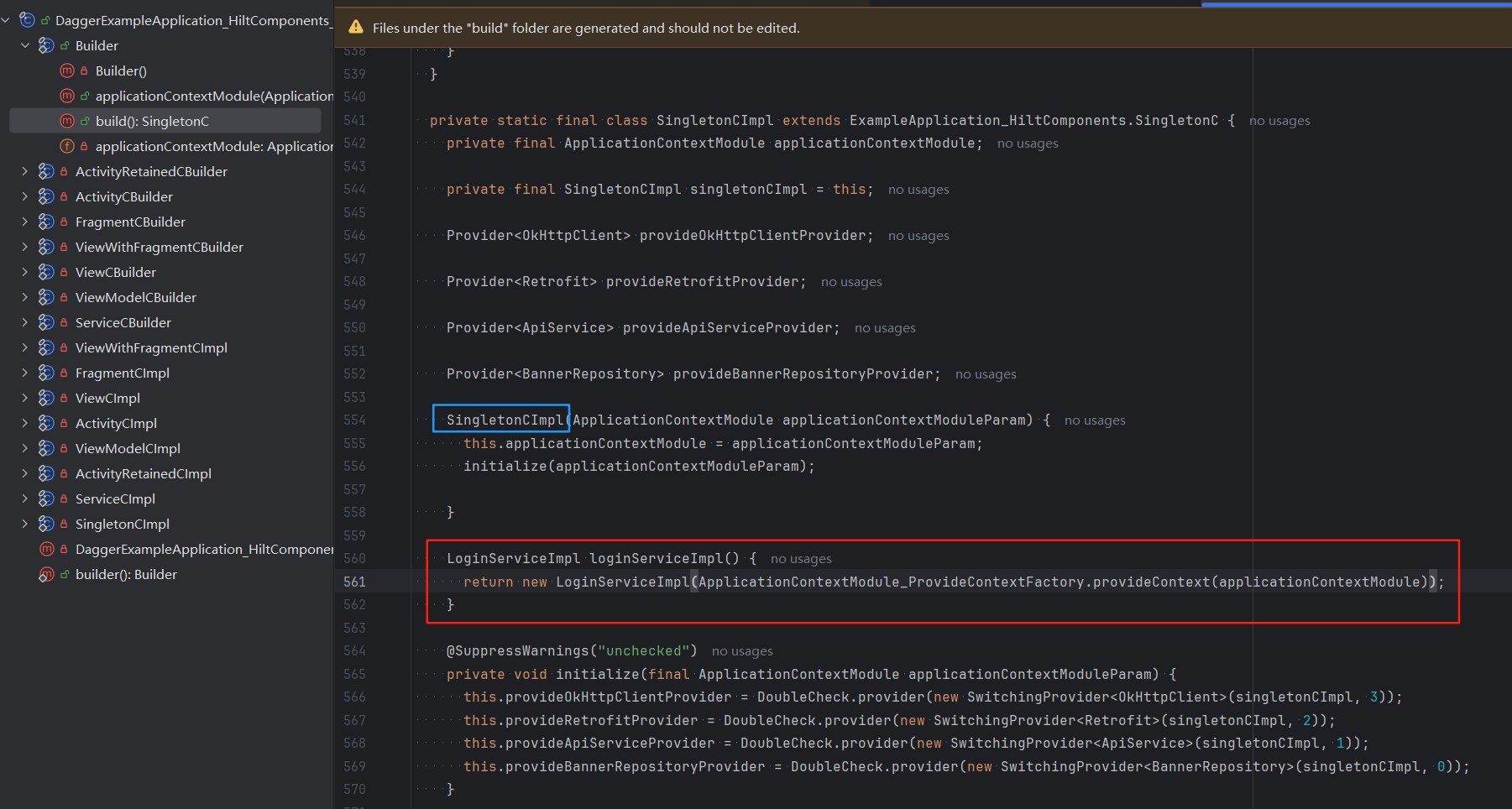Screen dimensions: 1512x809
Task: Click "no usages" hint after SingletonCImpl class declaration
Action: (1279, 121)
